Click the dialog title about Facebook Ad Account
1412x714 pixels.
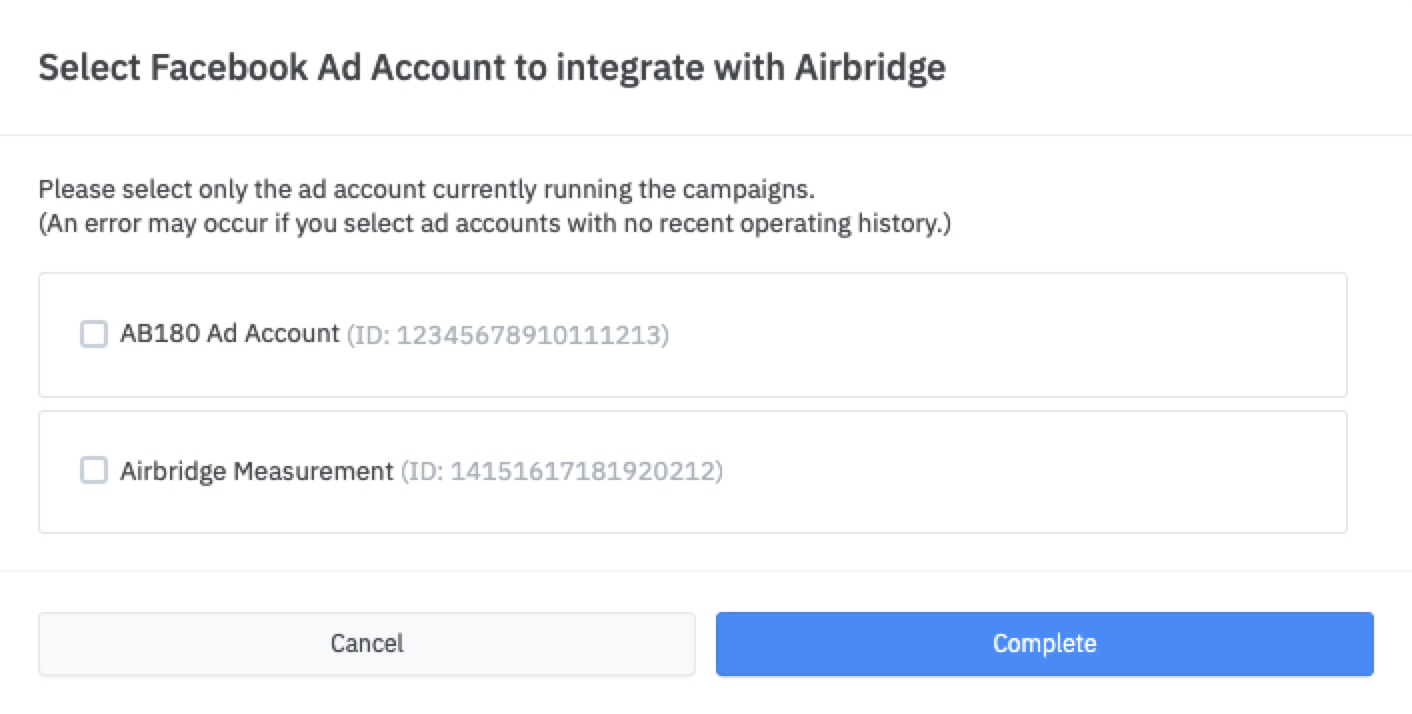(491, 68)
